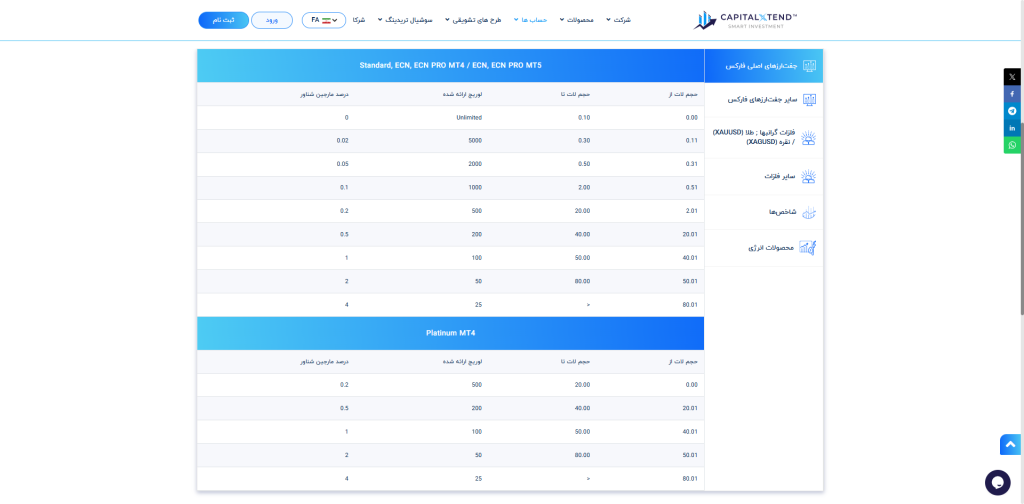
Task: Open the FA language dropdown
Action: point(324,20)
